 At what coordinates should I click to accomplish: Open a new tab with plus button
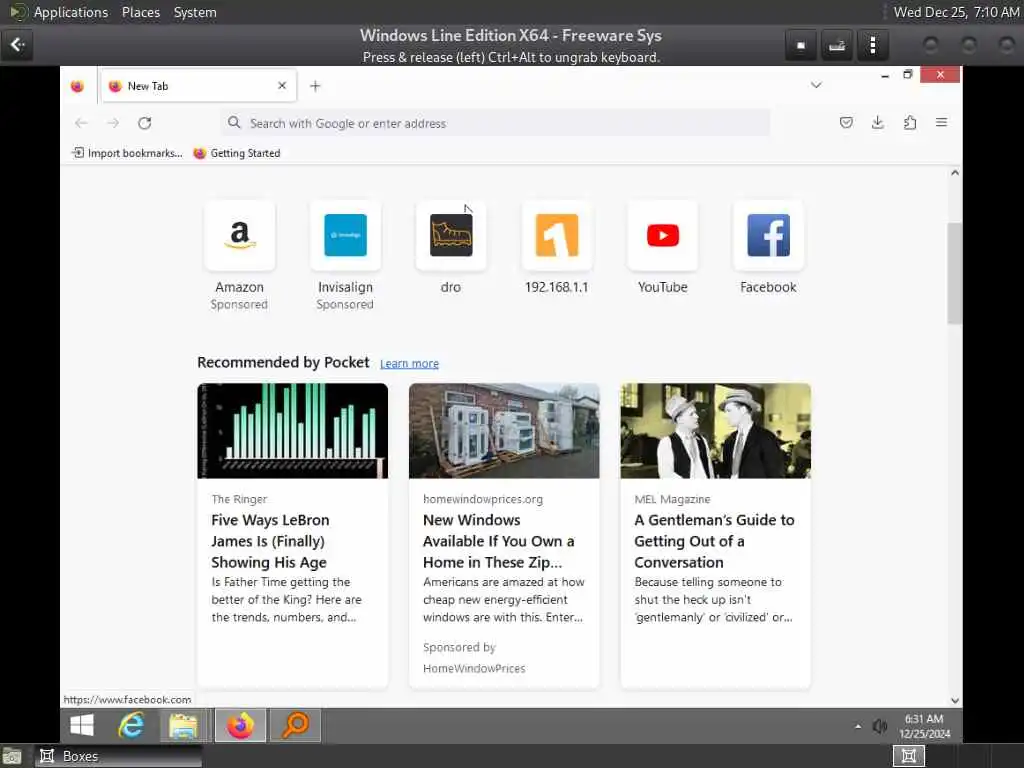click(315, 86)
